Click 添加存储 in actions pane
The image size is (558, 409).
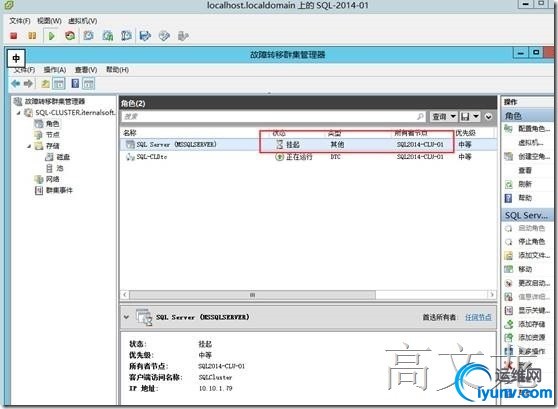click(x=531, y=324)
